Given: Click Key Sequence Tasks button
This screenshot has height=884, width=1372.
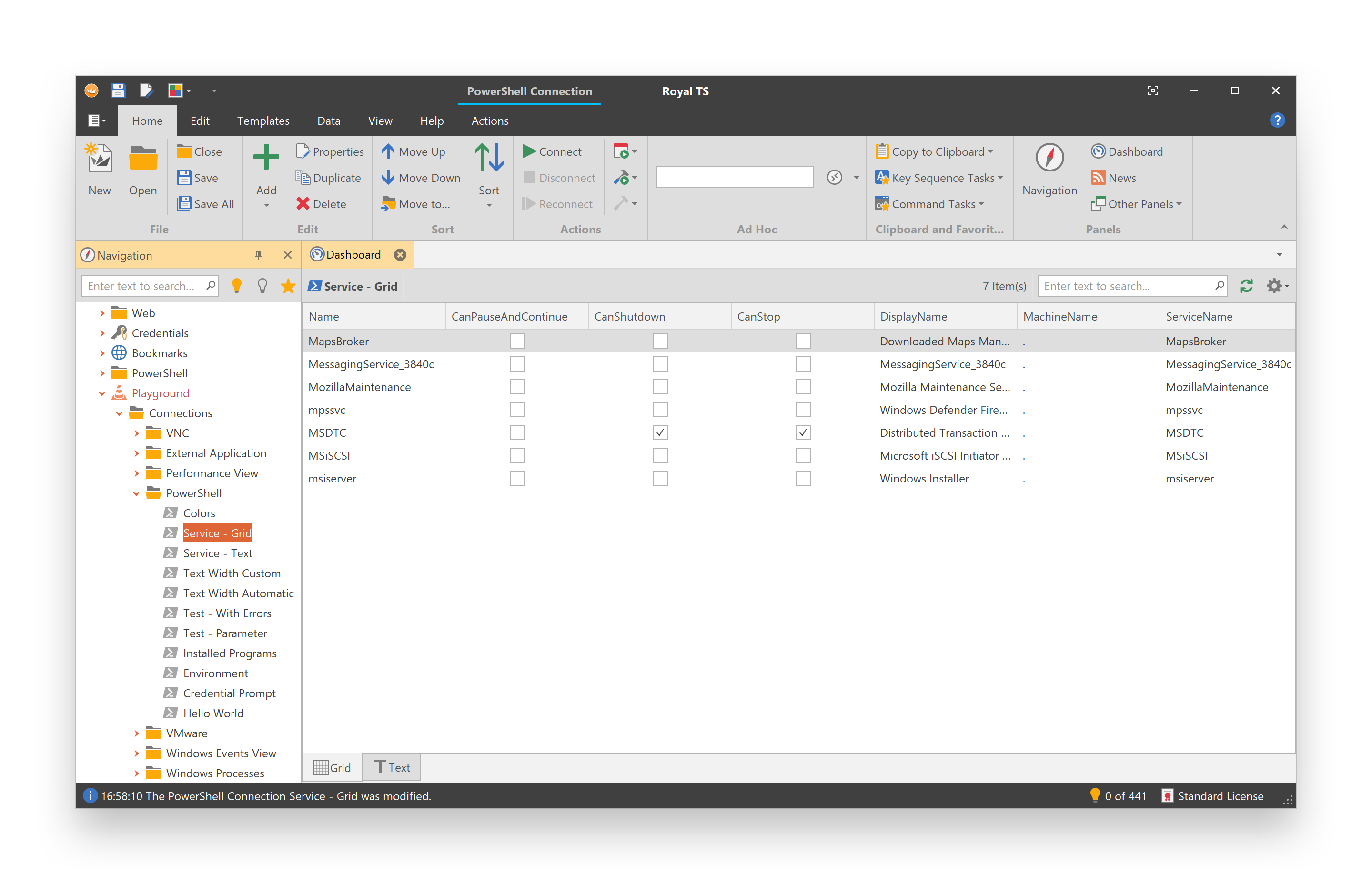Looking at the screenshot, I should click(939, 178).
